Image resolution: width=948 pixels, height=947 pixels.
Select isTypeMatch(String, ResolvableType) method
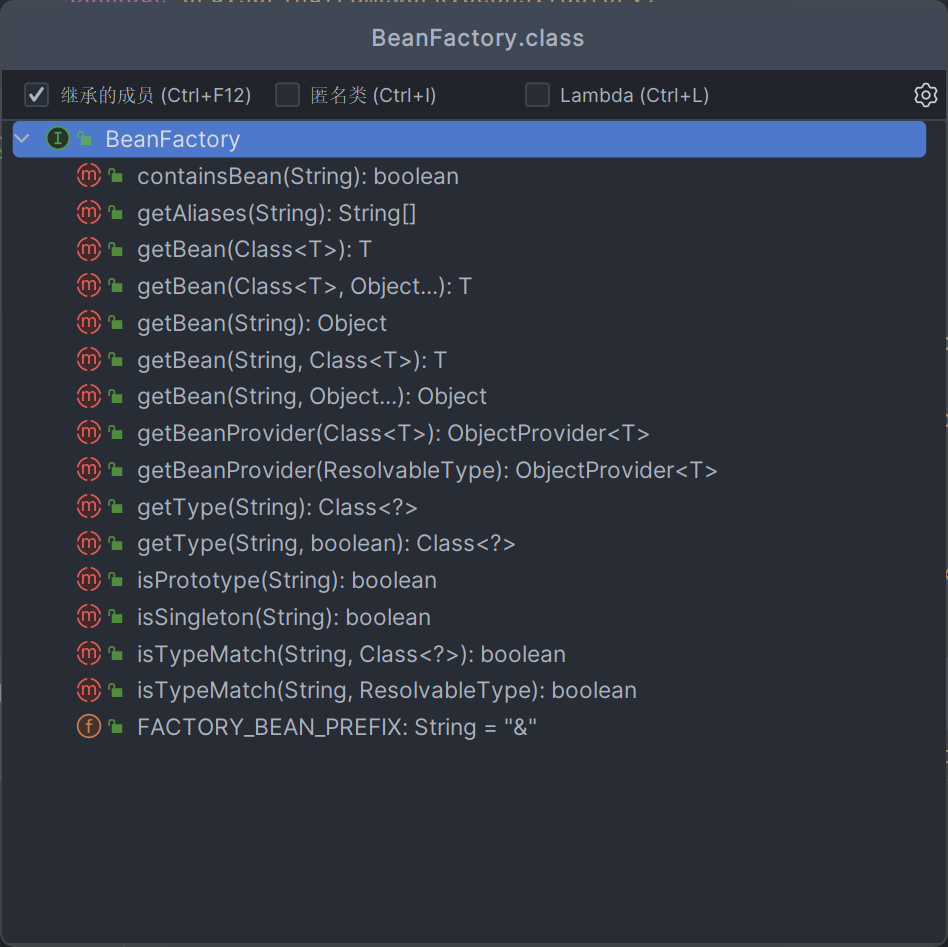[386, 691]
